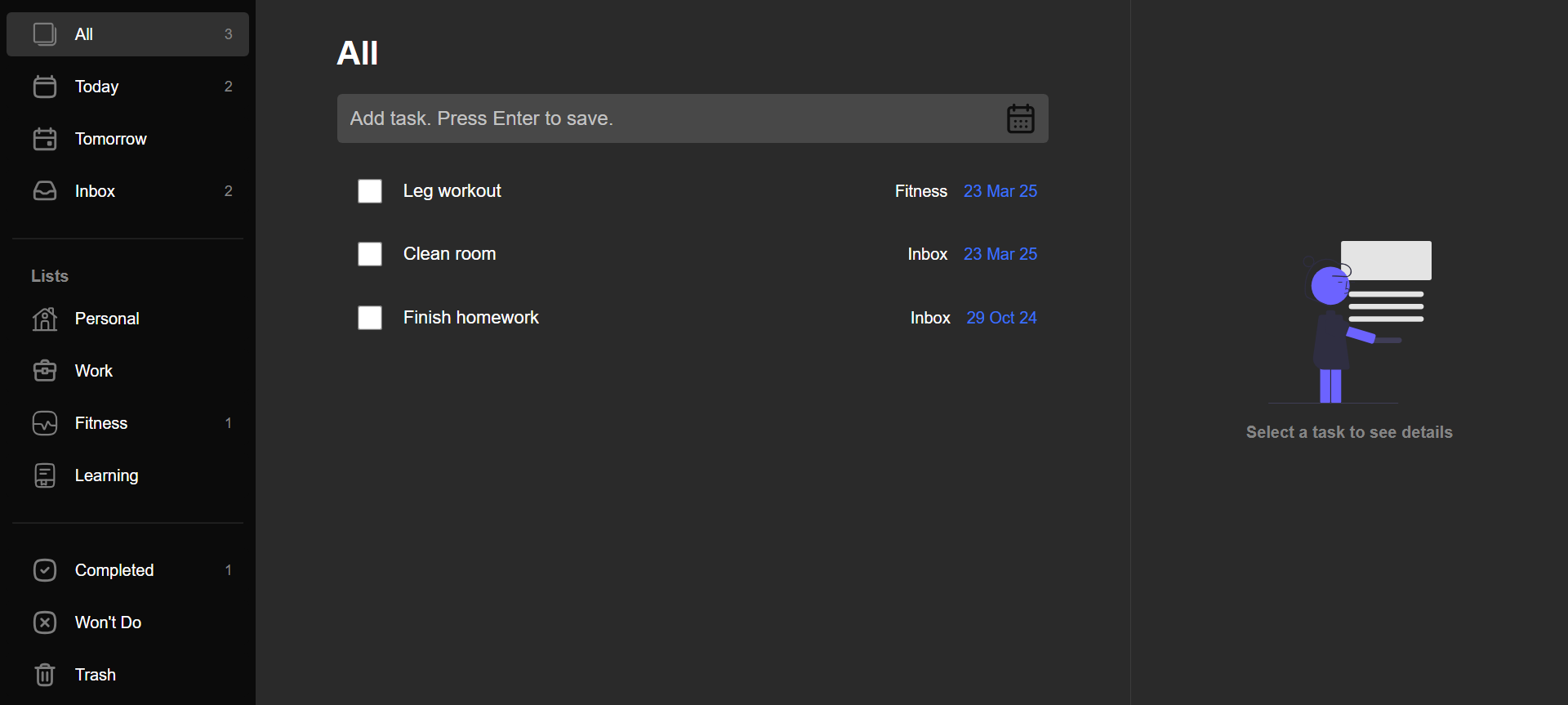This screenshot has width=1568, height=705.
Task: Click the Fitness tag on Leg workout
Action: coord(921,191)
